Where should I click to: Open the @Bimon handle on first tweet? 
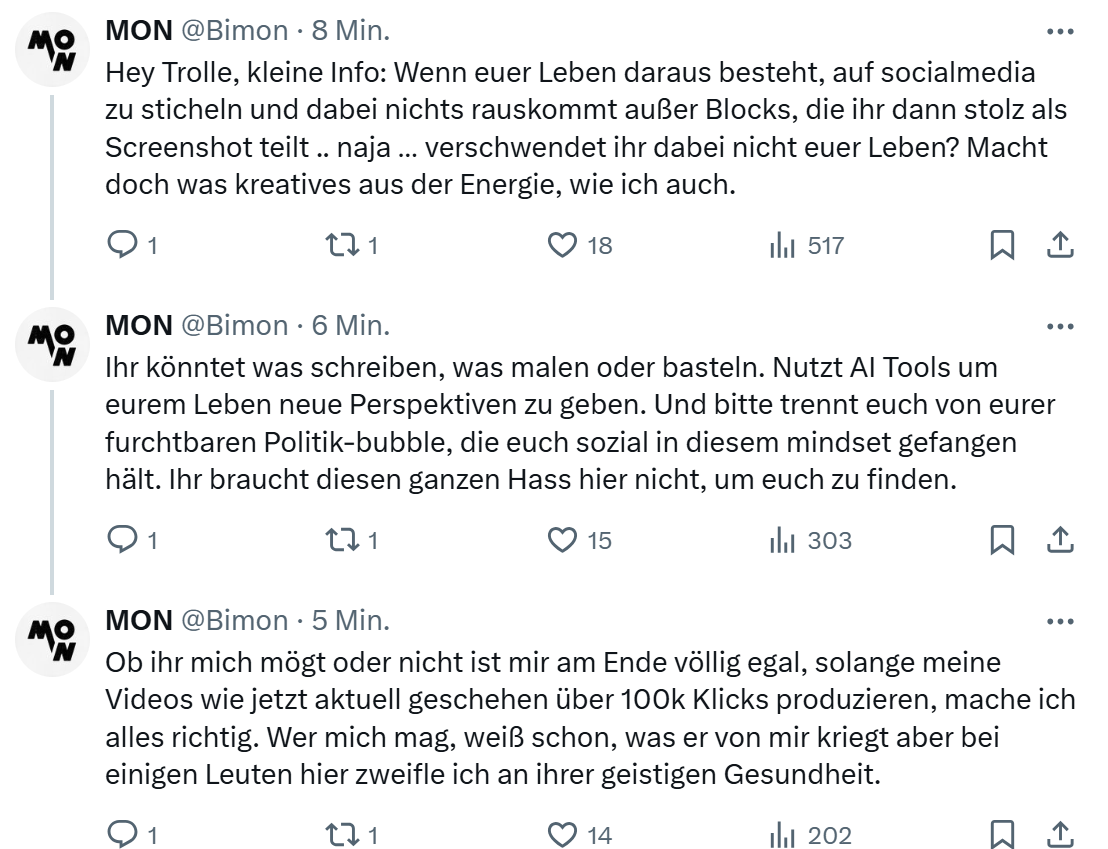[234, 31]
